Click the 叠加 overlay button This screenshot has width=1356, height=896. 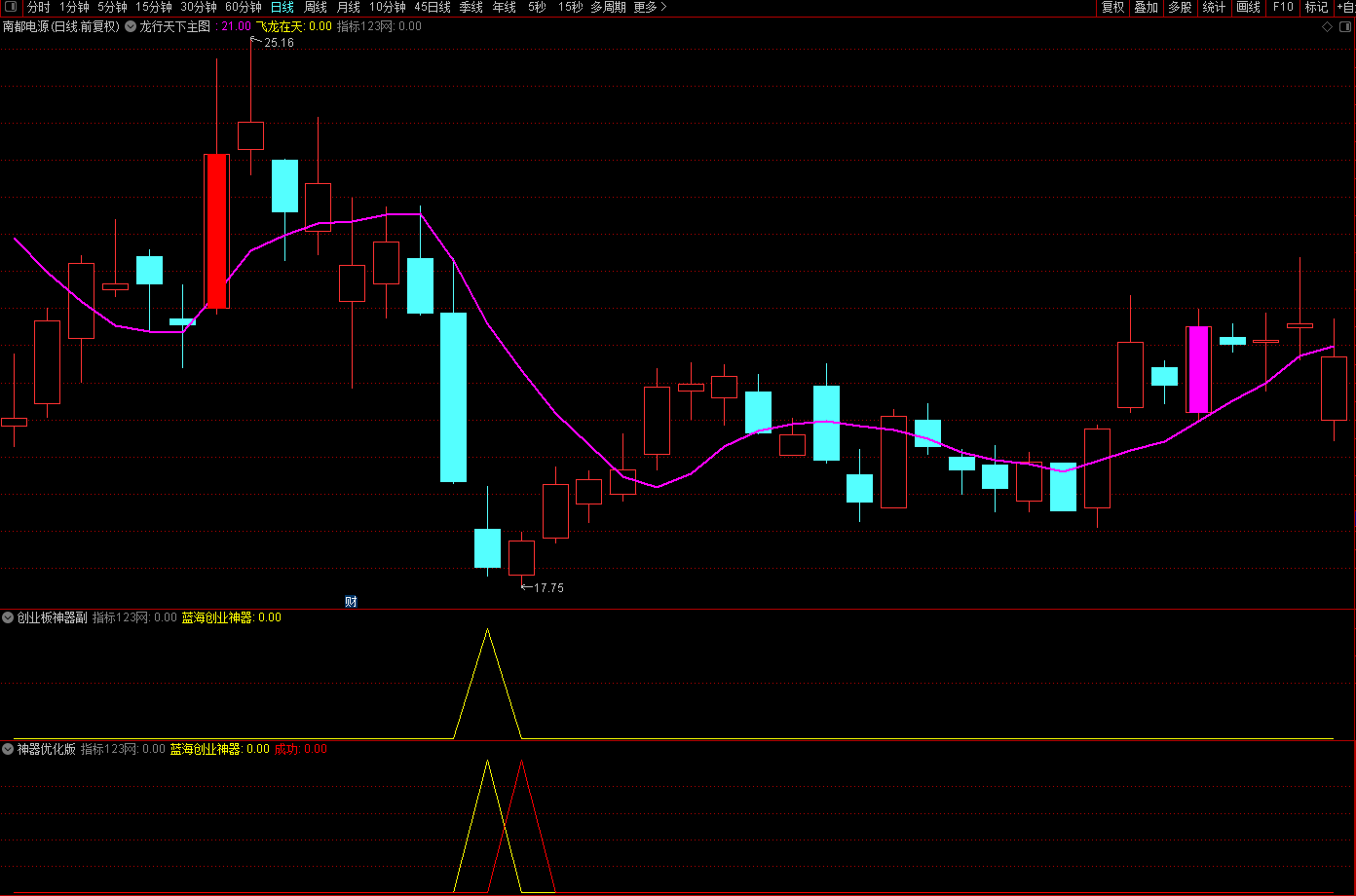1147,7
